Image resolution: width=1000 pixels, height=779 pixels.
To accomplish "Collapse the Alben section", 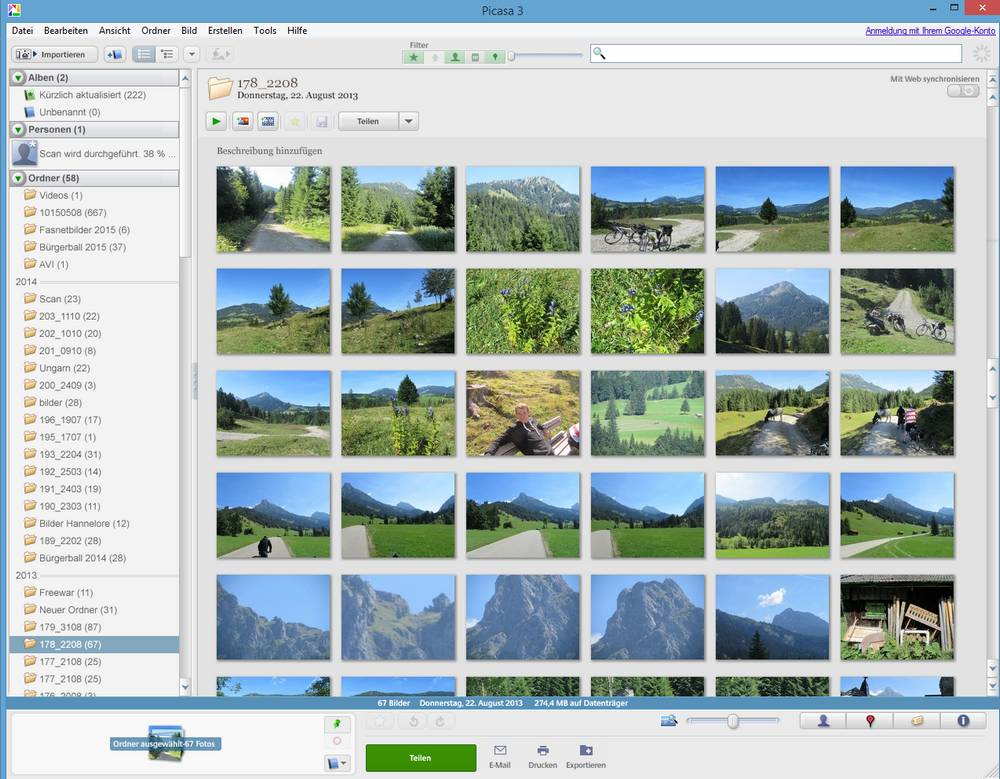I will pyautogui.click(x=19, y=77).
